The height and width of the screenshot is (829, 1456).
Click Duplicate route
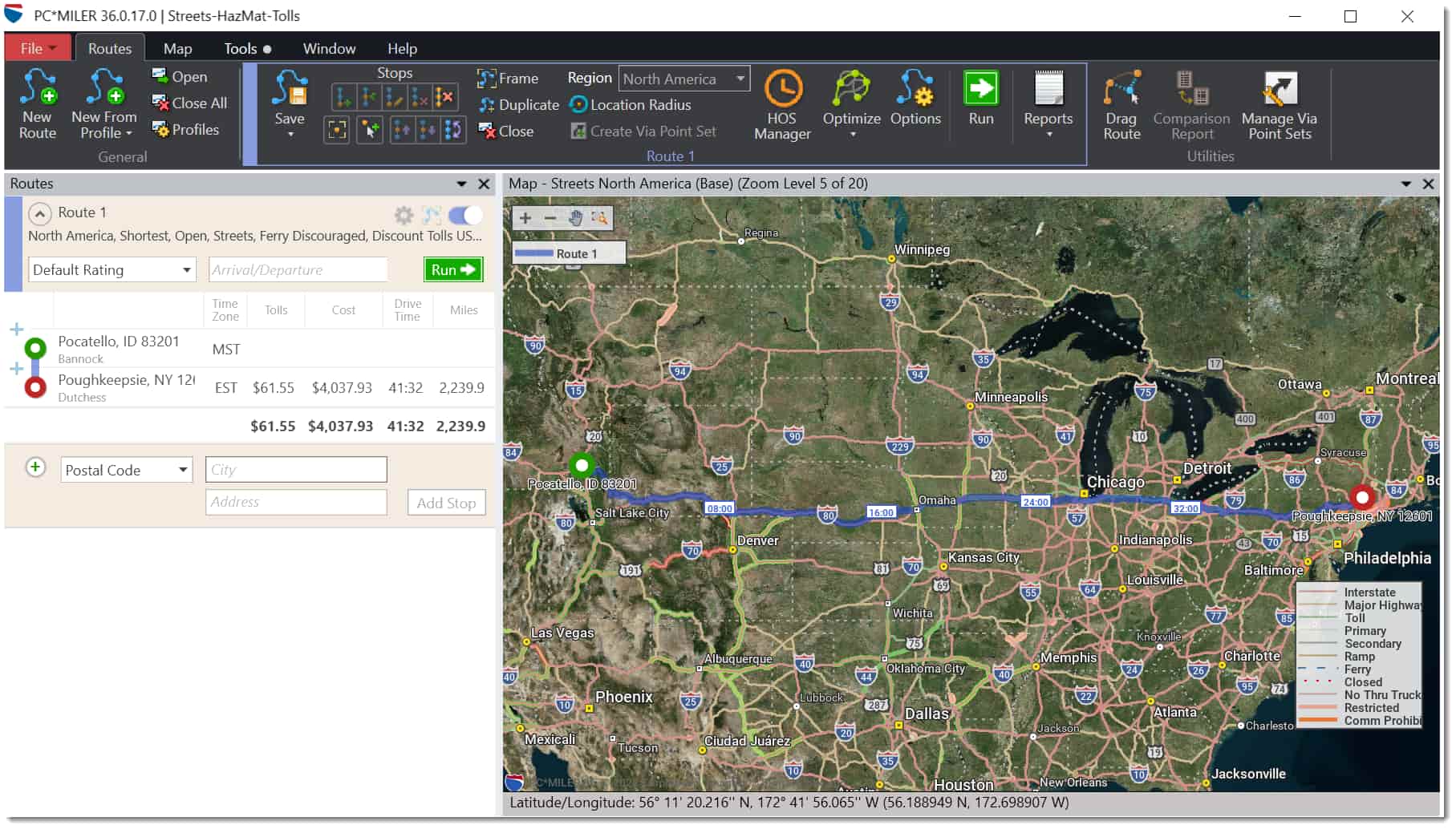coord(520,105)
